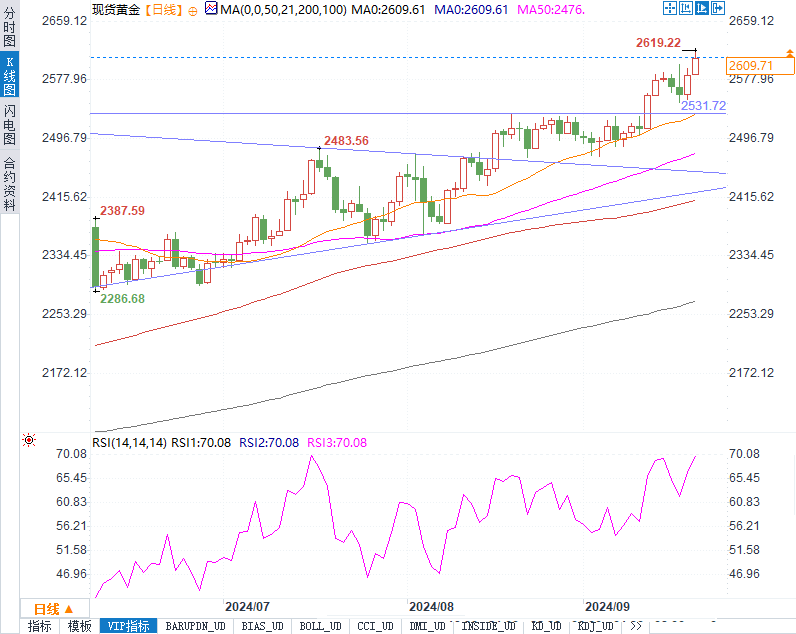This screenshot has width=796, height=634.
Task: Click the leftmost top-right chart toolbar icon
Action: tap(671, 8)
